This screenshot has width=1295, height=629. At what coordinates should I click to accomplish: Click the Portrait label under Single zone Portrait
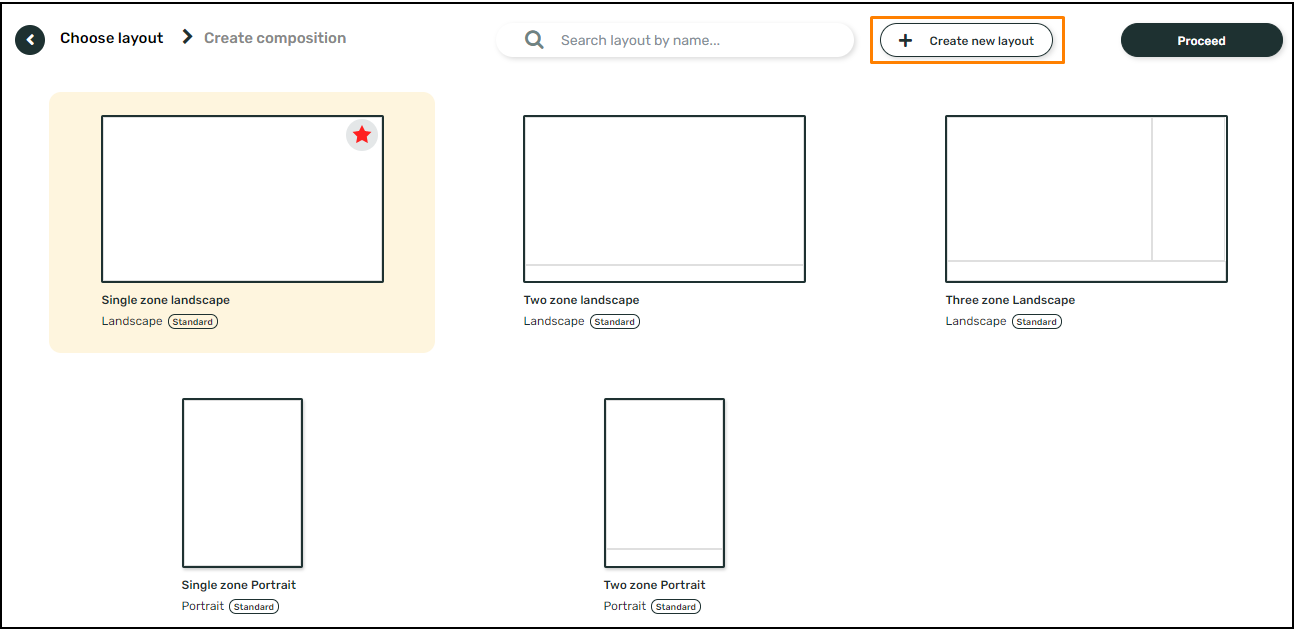(x=202, y=606)
